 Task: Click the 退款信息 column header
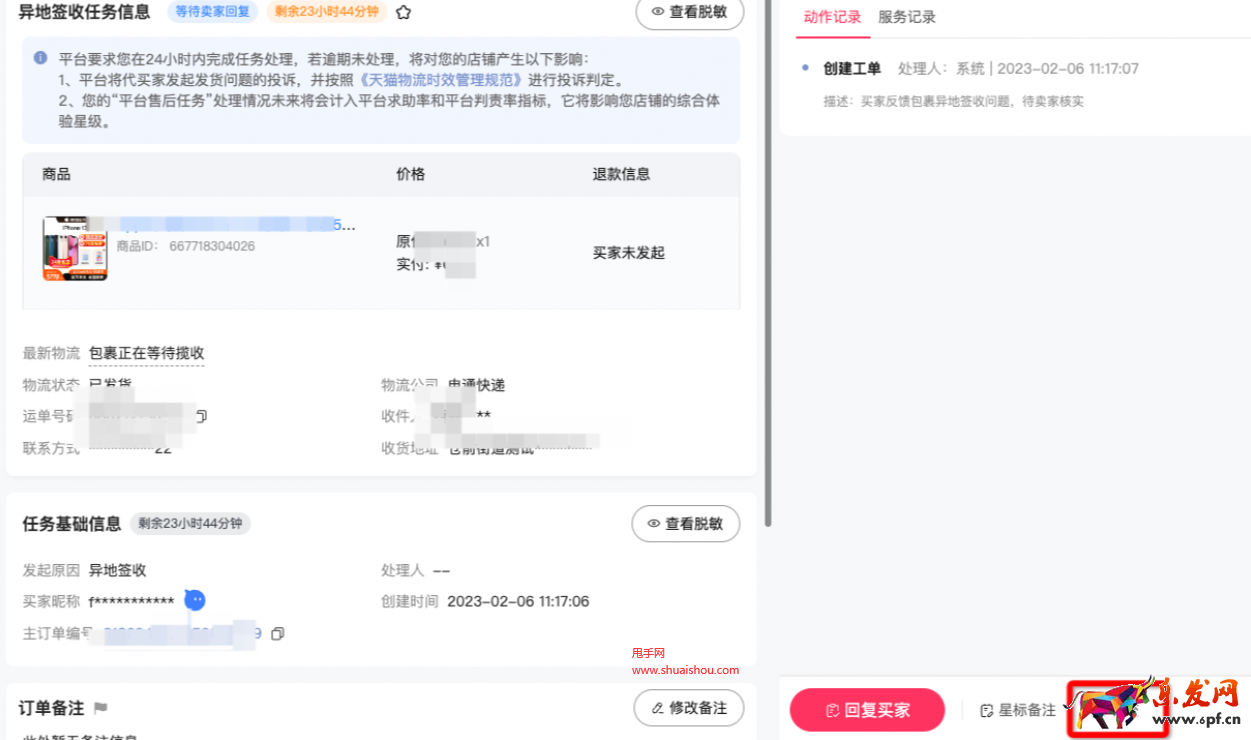(x=622, y=174)
